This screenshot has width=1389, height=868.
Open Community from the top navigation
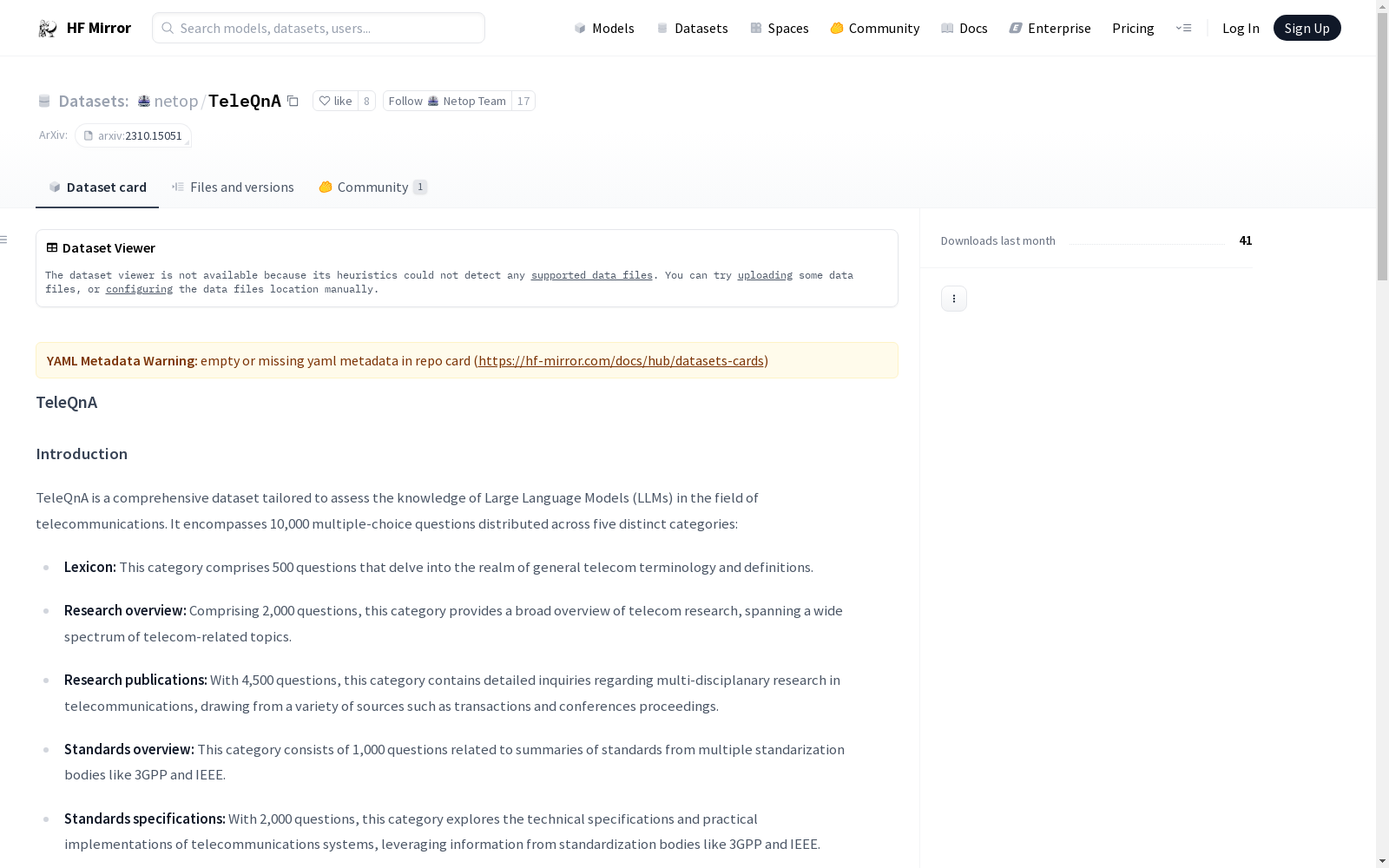click(x=874, y=29)
